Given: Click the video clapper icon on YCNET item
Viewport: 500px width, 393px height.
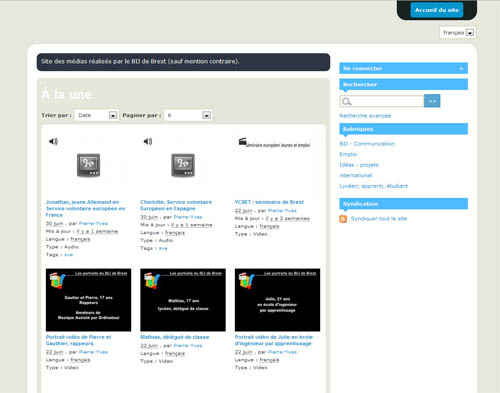Looking at the screenshot, I should click(x=243, y=141).
